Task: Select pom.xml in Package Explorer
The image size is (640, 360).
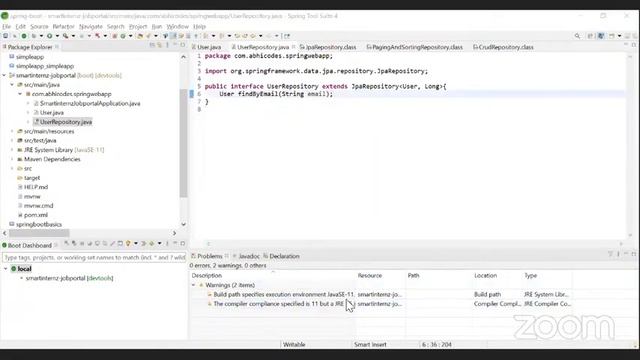Action: (x=36, y=215)
